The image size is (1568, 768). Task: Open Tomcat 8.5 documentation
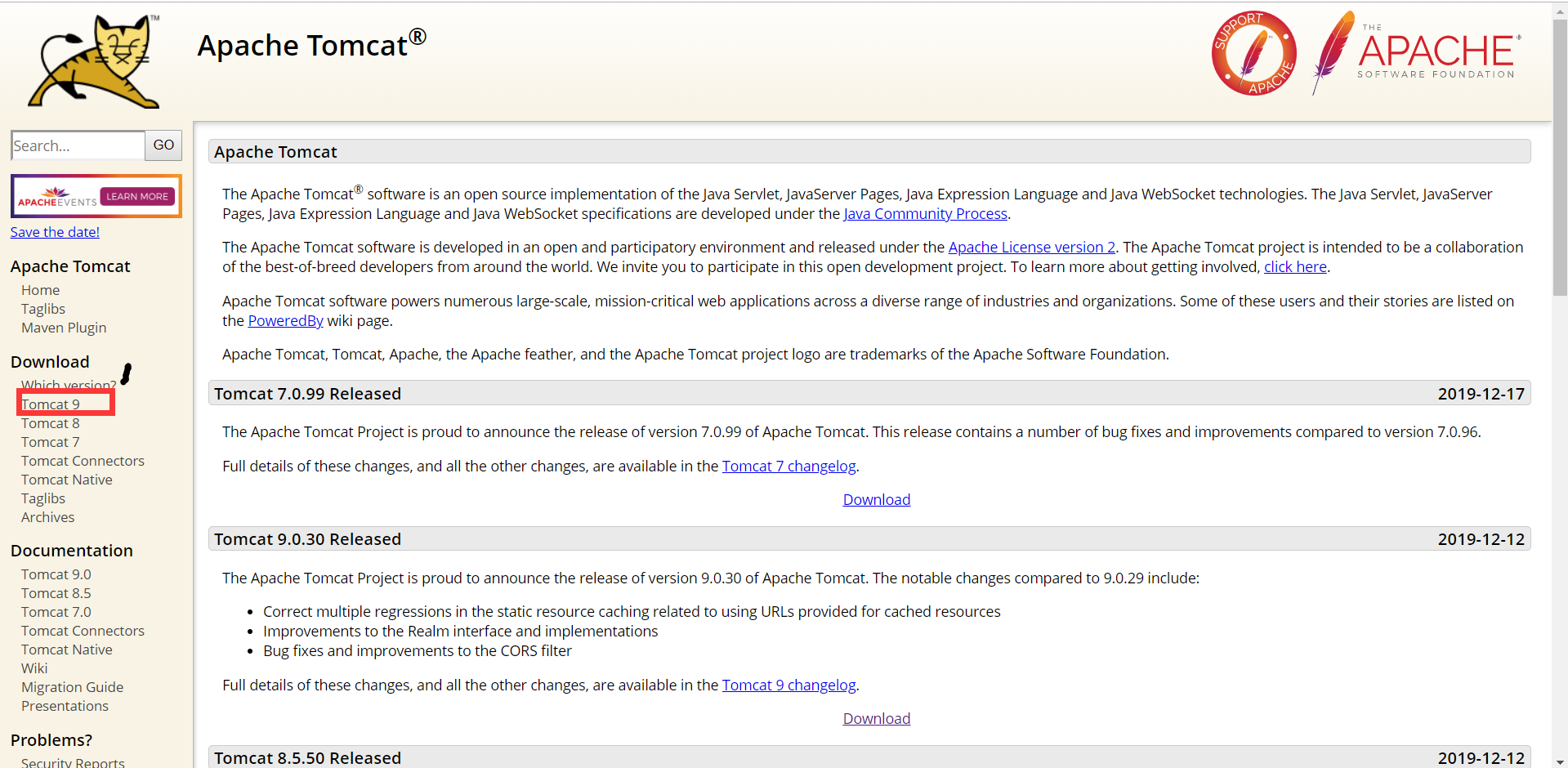pyautogui.click(x=56, y=593)
